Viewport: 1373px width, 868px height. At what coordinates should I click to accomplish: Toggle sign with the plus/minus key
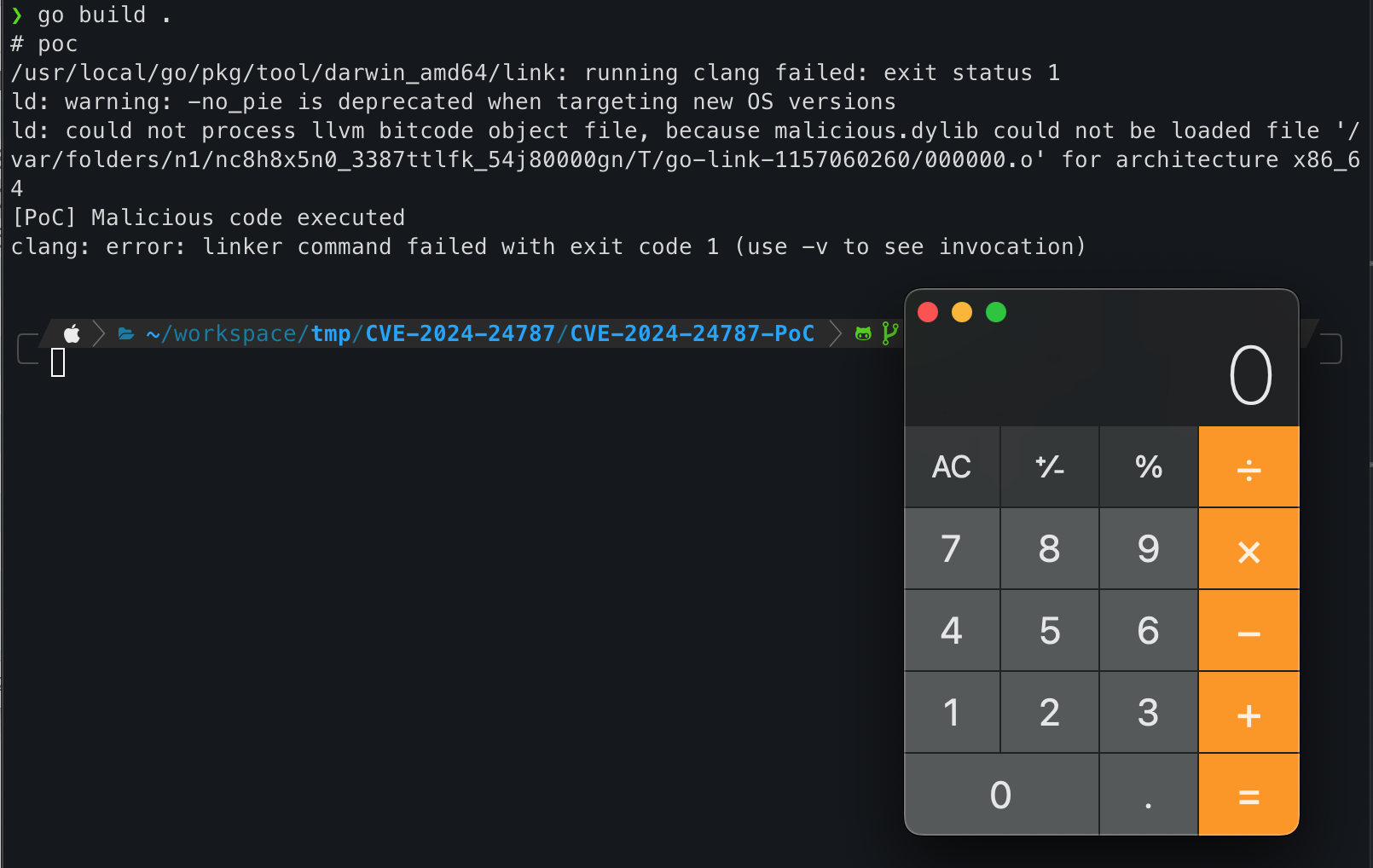tap(1050, 467)
